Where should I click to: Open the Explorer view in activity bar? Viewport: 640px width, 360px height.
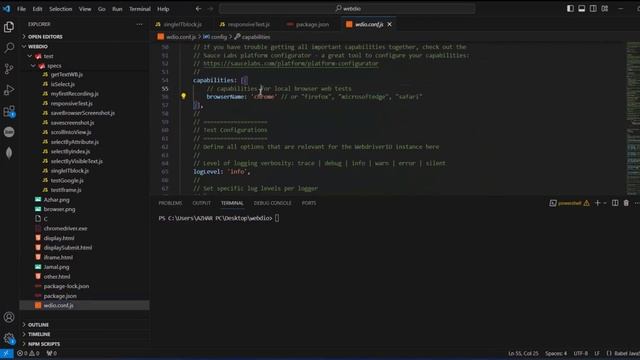[9, 27]
